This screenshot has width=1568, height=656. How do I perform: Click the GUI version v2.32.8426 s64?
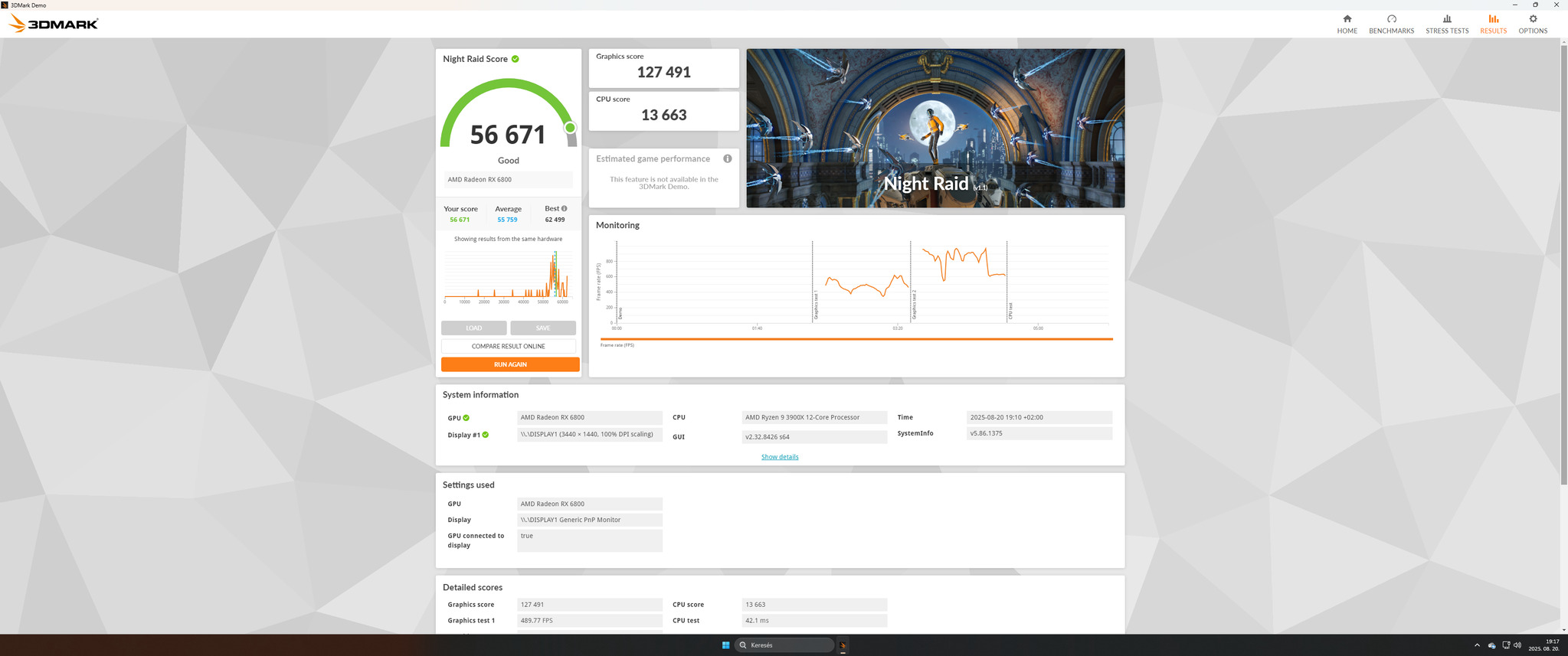[x=814, y=437]
